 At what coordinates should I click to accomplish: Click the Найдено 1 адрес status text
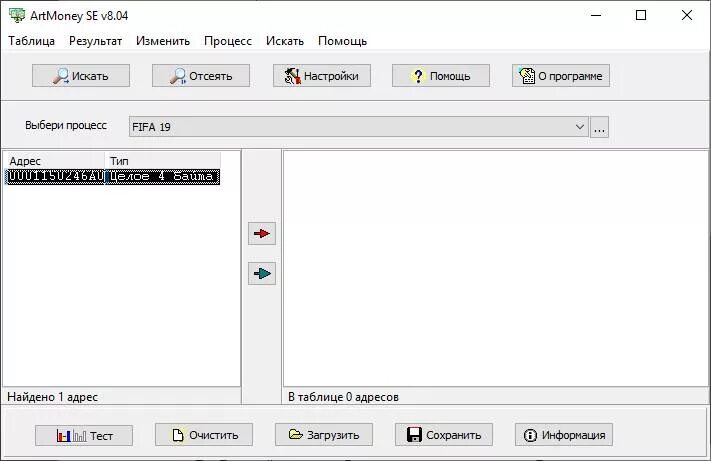pyautogui.click(x=53, y=397)
